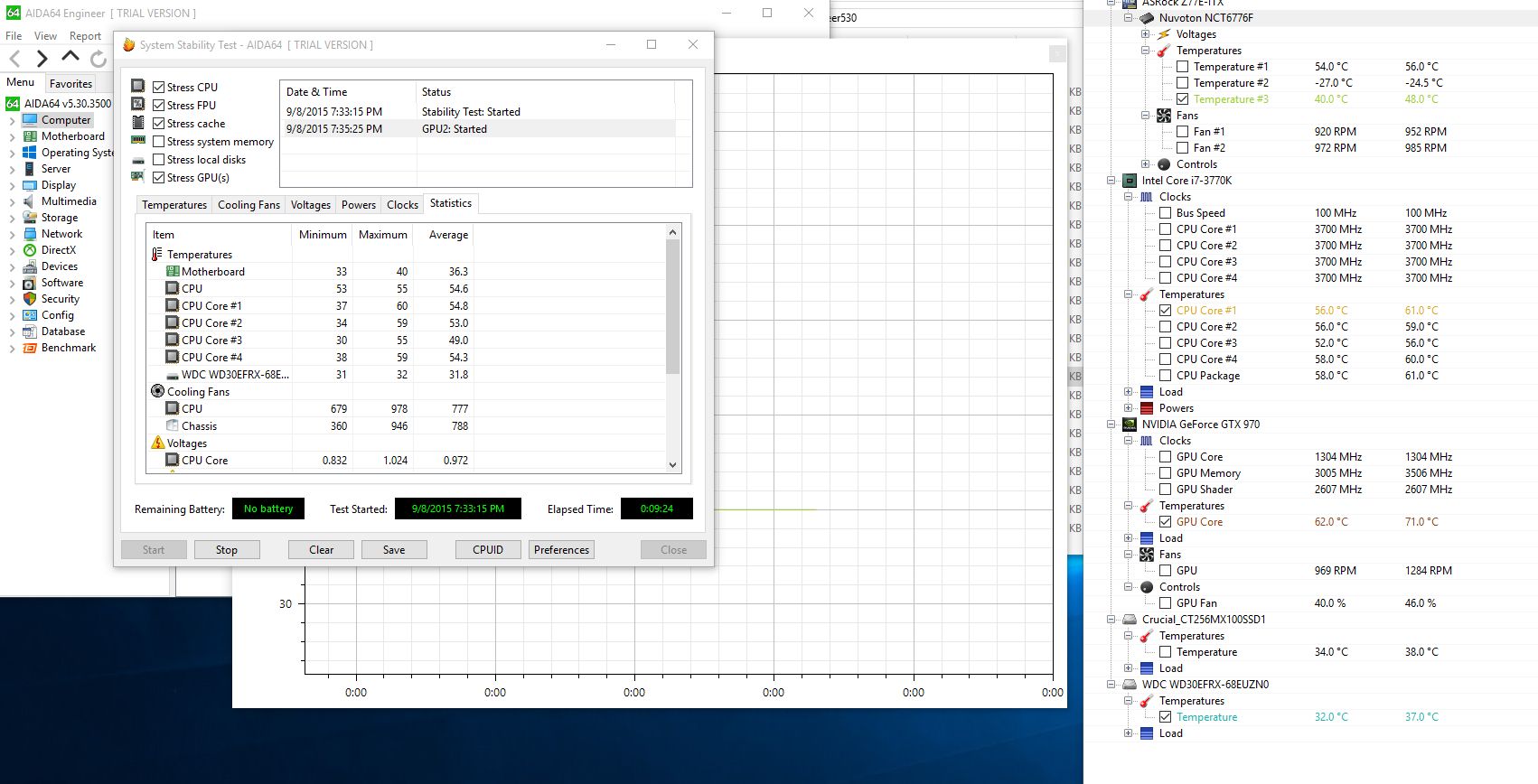Select the Network icon in AIDA64 tree
This screenshot has height=784, width=1538.
(30, 234)
